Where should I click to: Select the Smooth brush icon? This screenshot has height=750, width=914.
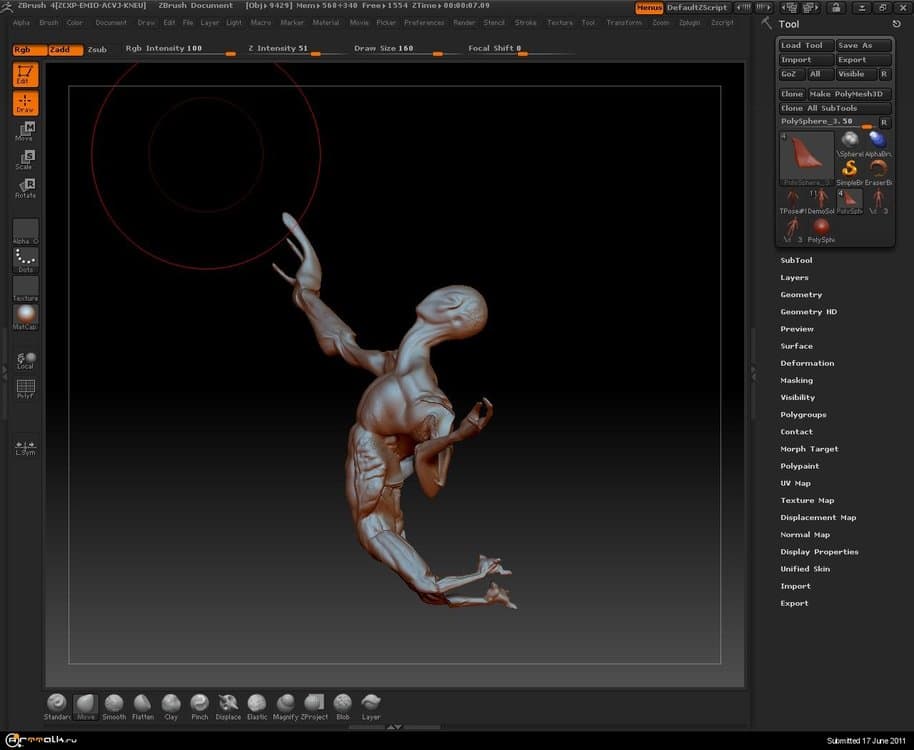coord(114,704)
